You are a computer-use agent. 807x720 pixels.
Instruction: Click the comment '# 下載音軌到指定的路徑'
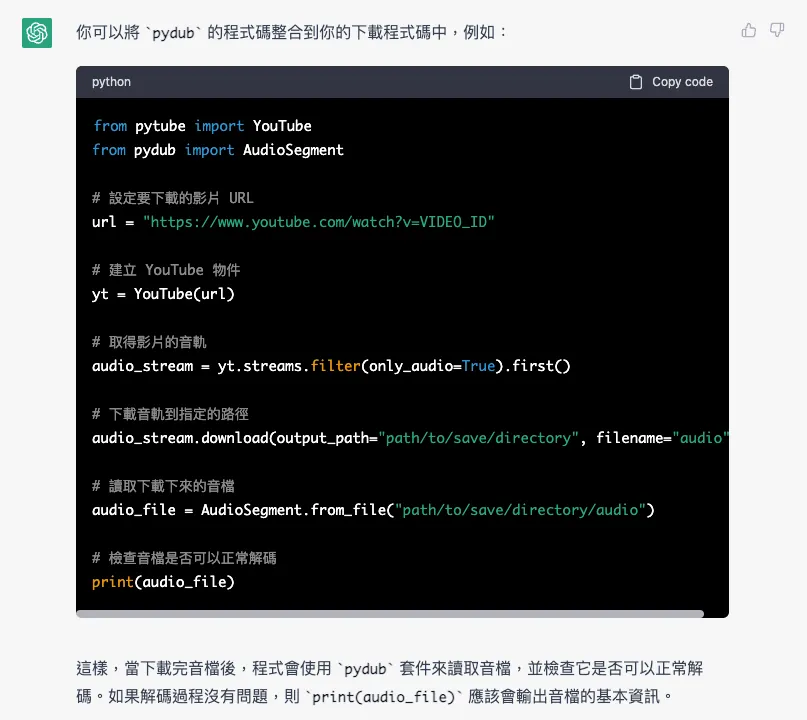tap(170, 414)
